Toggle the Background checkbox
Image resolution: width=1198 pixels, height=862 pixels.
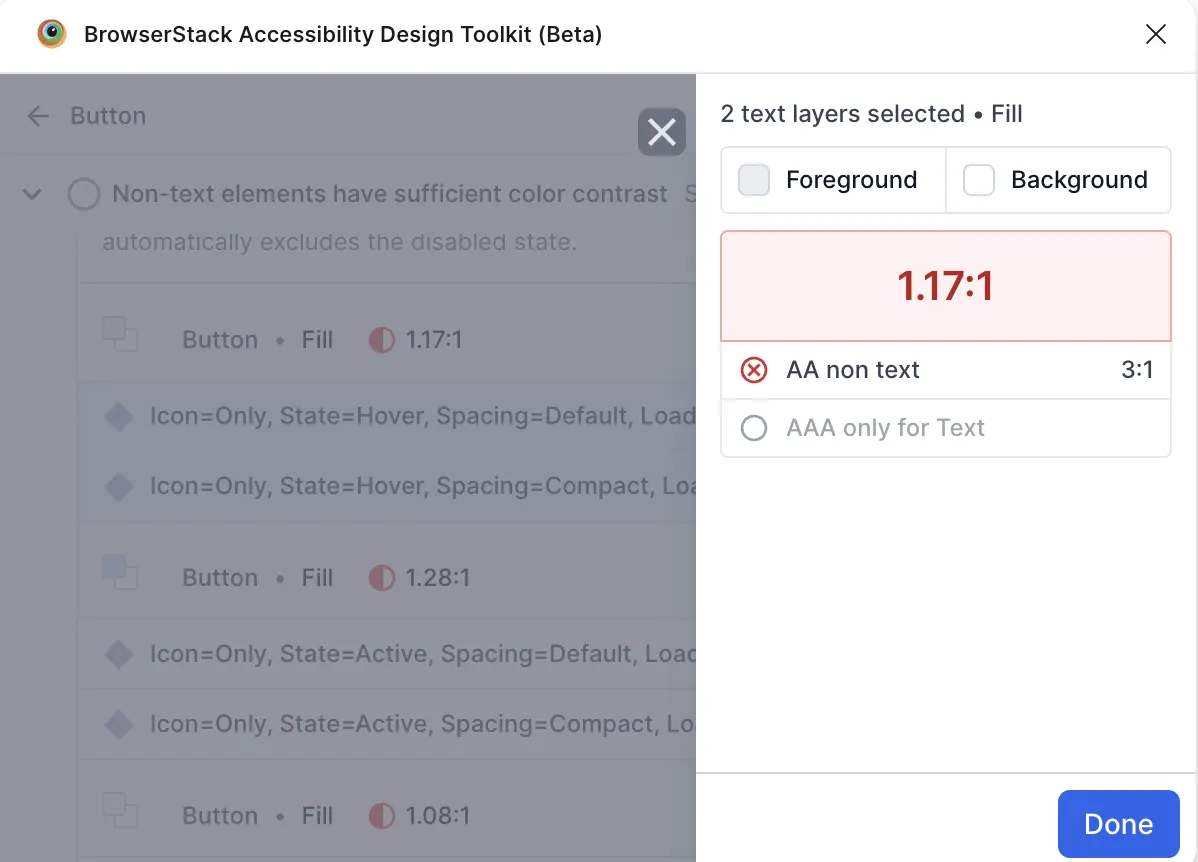[978, 180]
